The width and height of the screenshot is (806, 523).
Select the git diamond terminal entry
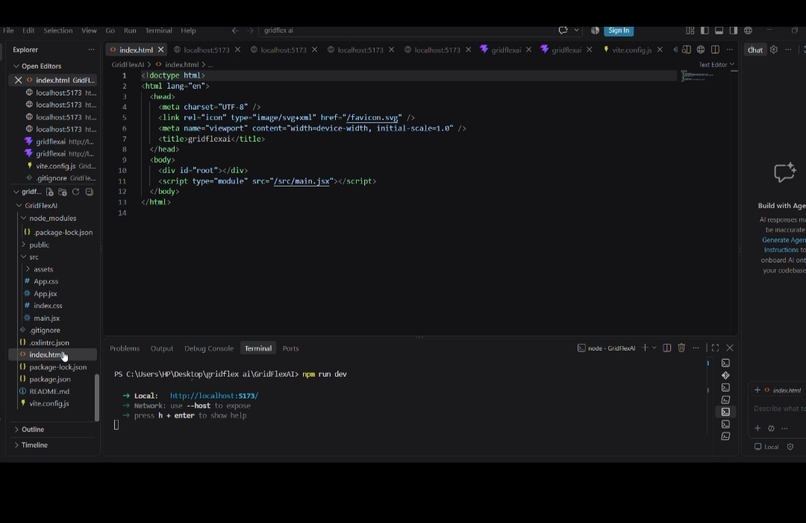tap(725, 375)
